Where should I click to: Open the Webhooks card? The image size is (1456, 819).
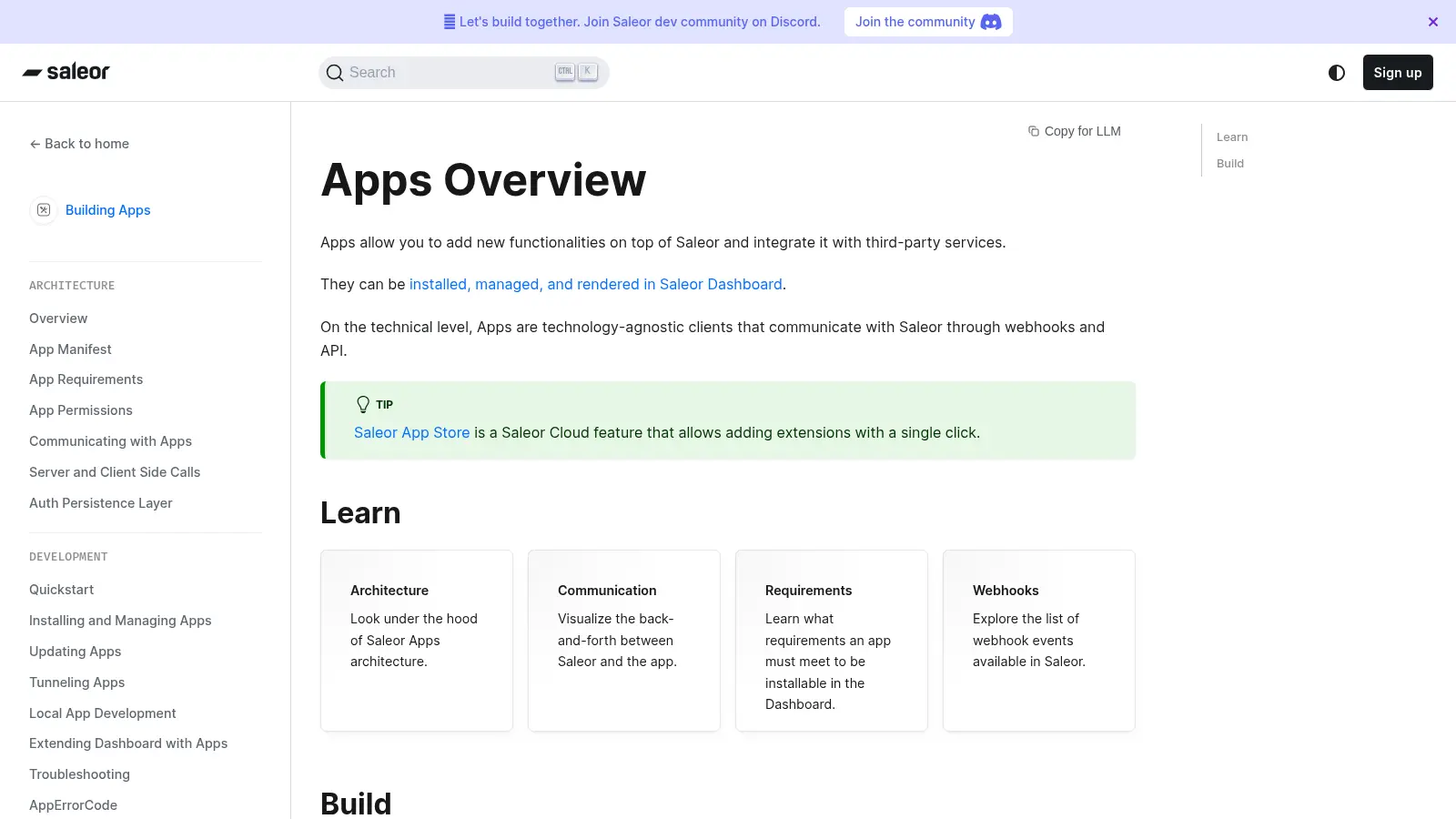(1039, 641)
